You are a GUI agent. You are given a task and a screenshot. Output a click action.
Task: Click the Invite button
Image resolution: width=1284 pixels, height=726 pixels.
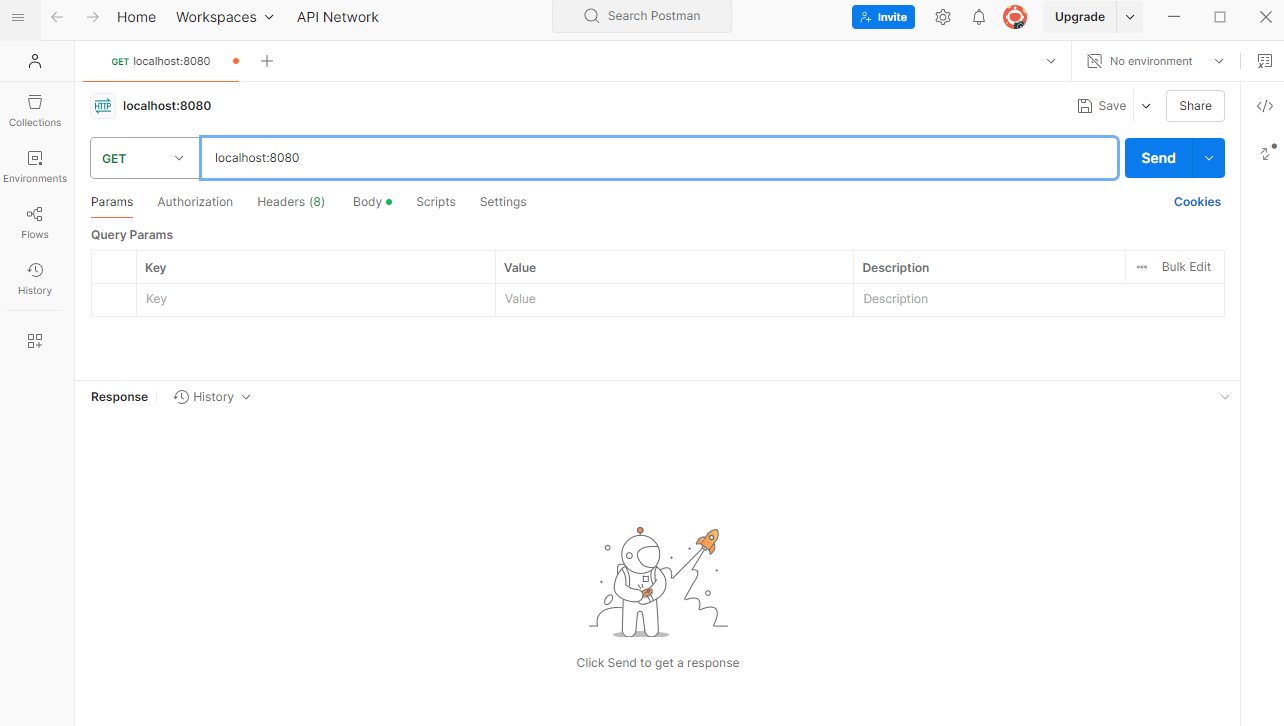(x=883, y=17)
